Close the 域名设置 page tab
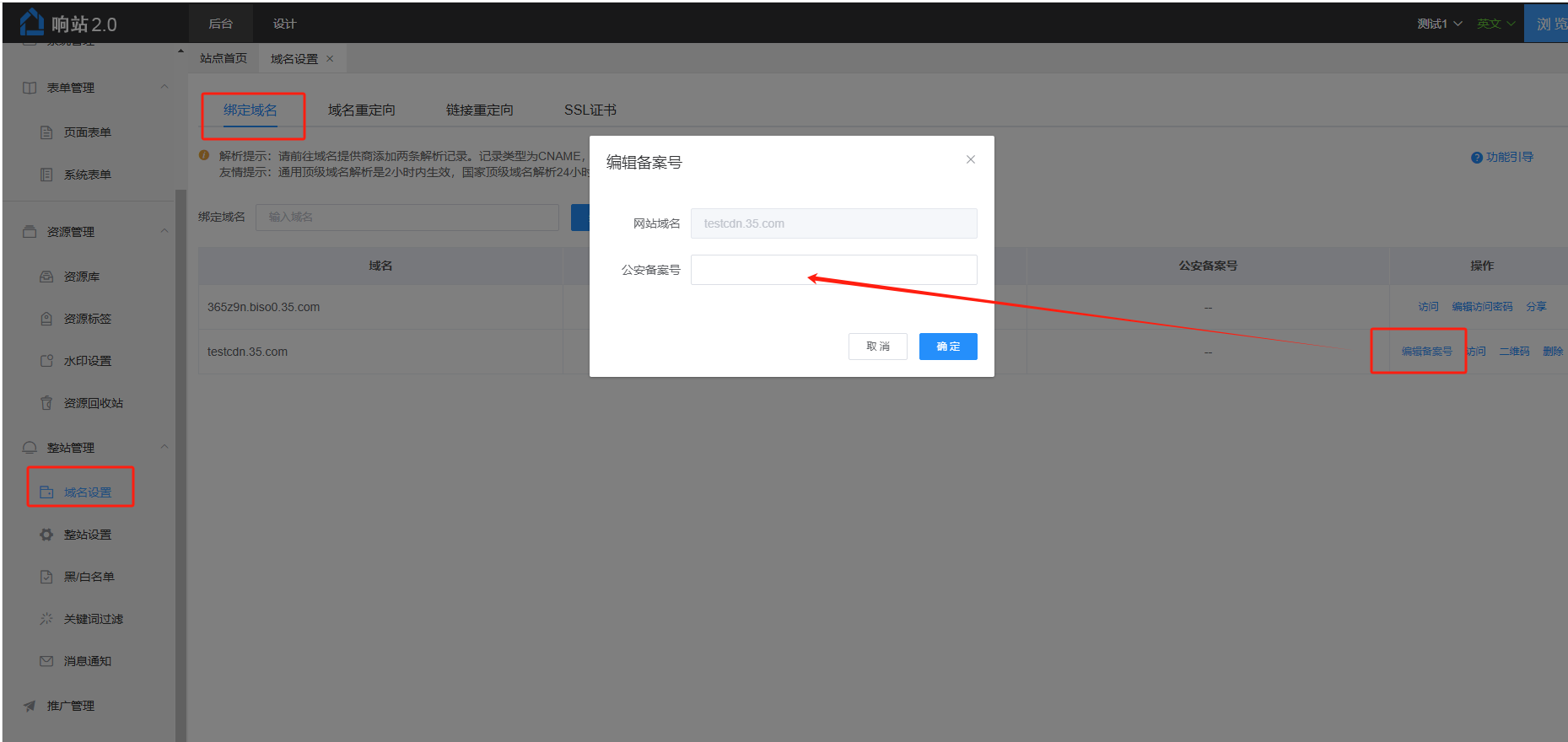This screenshot has width=1568, height=742. coord(330,59)
